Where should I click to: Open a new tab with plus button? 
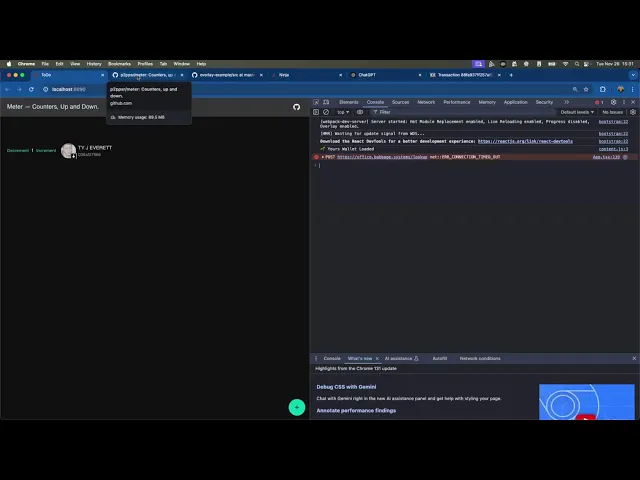point(511,75)
